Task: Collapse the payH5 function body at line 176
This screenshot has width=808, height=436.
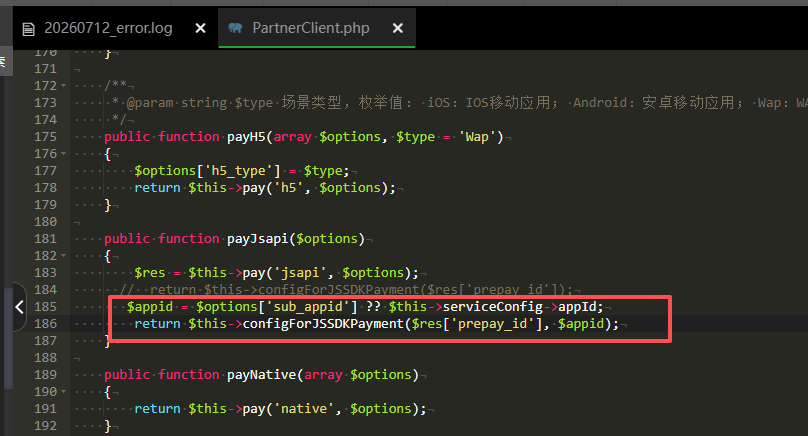Action: pos(63,154)
